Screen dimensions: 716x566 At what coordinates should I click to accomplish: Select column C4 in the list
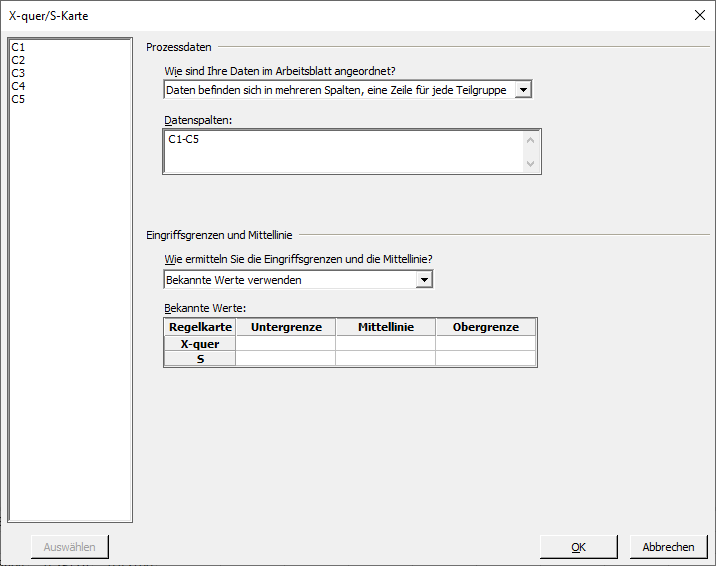tap(18, 86)
